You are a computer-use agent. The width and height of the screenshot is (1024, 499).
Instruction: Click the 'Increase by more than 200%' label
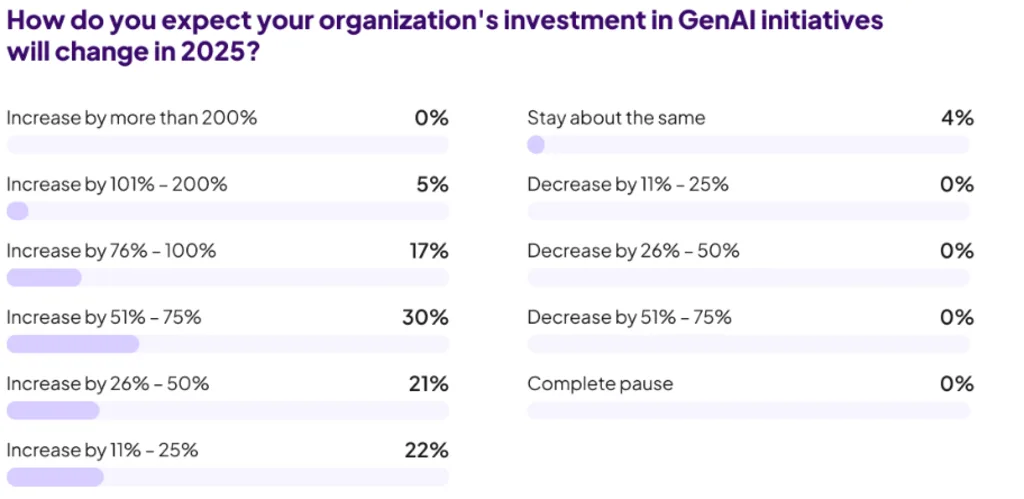pos(132,118)
